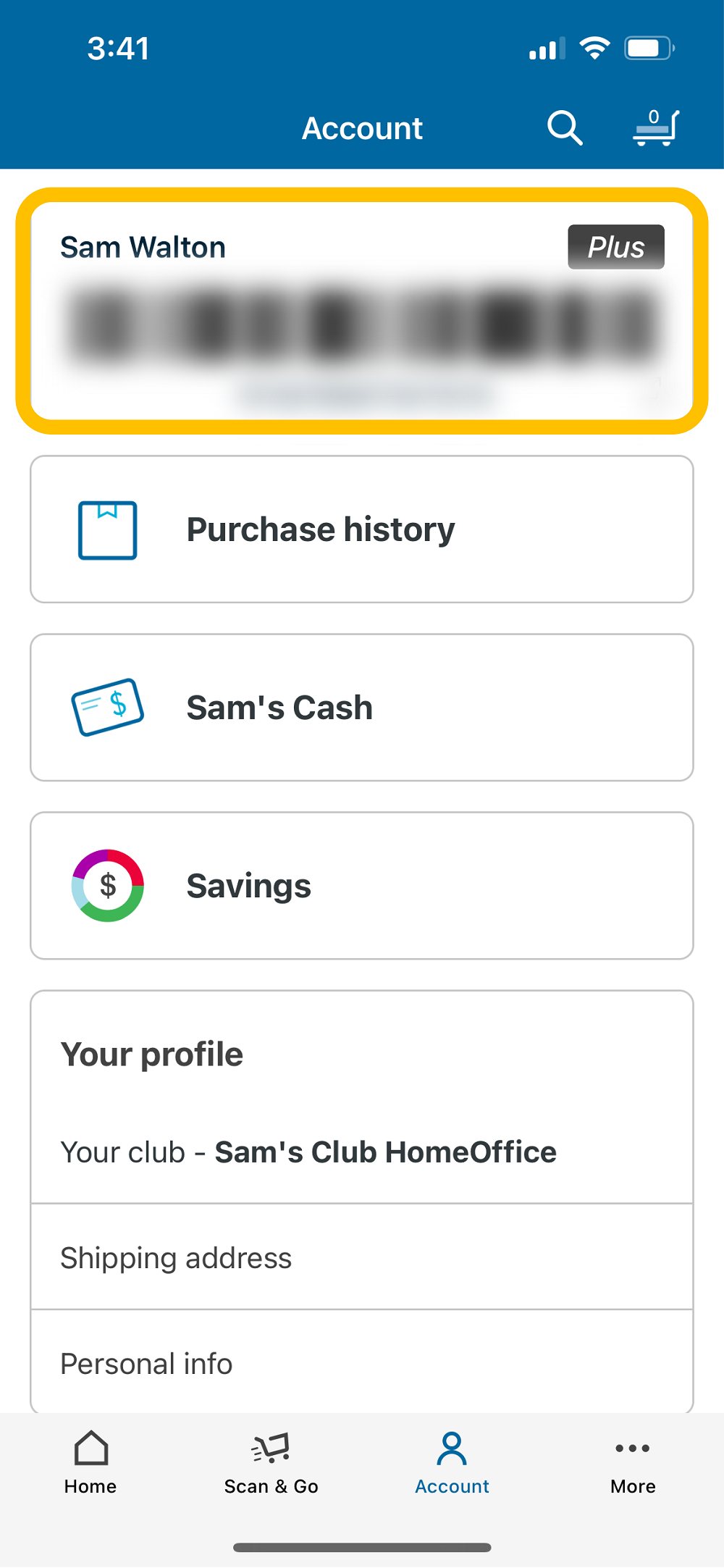Tap the colorful Savings ring icon
The width and height of the screenshot is (724, 1568).
point(108,886)
